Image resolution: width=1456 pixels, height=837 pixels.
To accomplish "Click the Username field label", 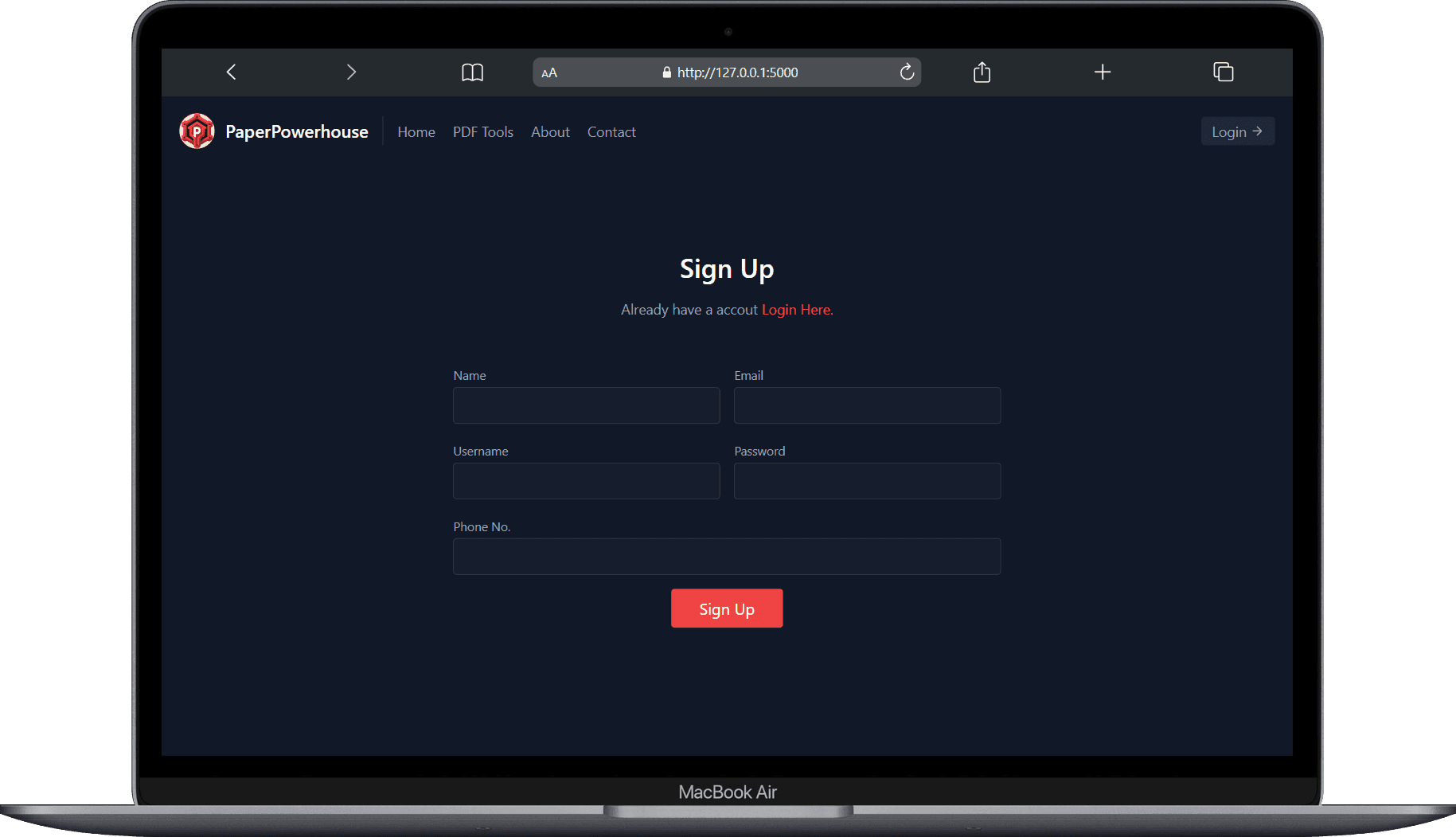I will 481,451.
